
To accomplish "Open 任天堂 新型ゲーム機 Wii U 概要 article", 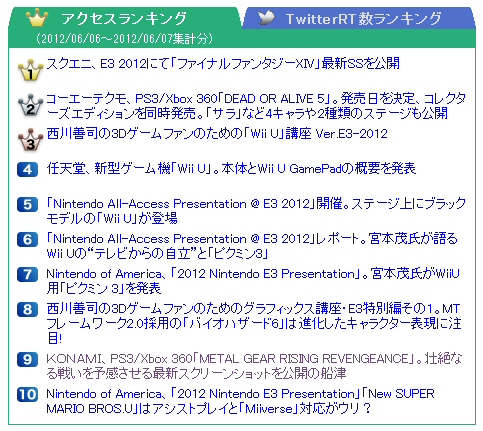I will 231,168.
